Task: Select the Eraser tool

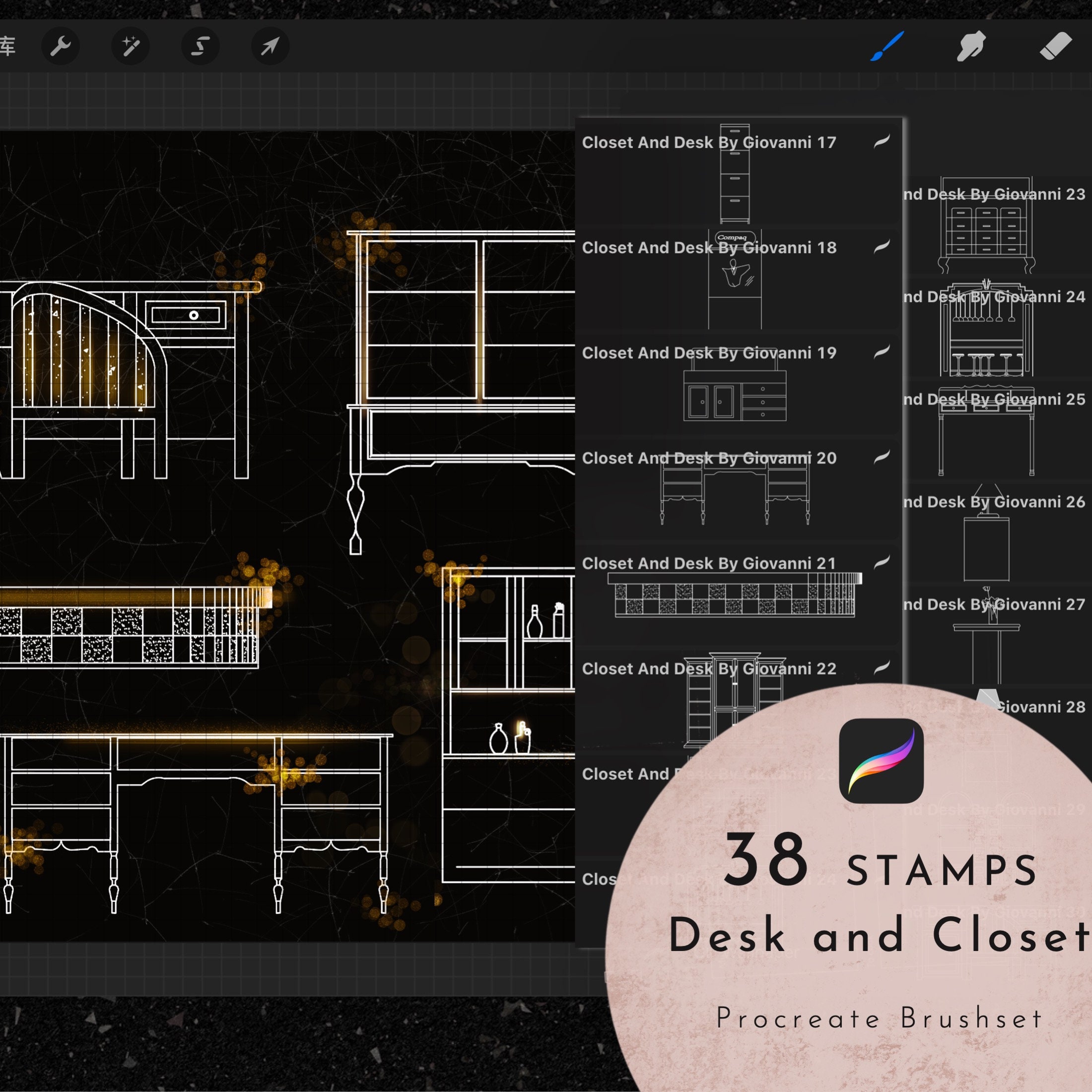Action: pos(1055,46)
